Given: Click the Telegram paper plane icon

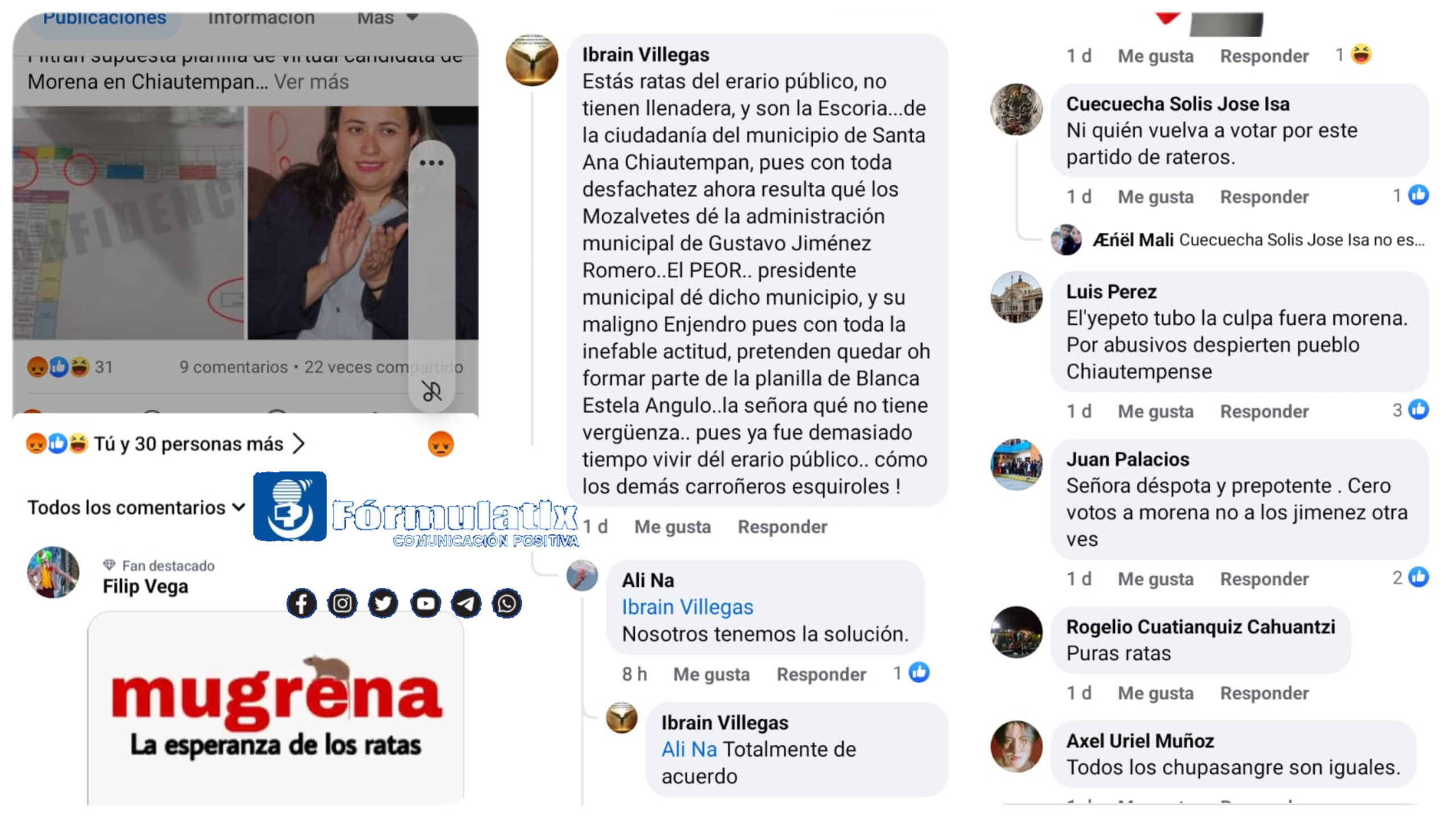Looking at the screenshot, I should (466, 603).
